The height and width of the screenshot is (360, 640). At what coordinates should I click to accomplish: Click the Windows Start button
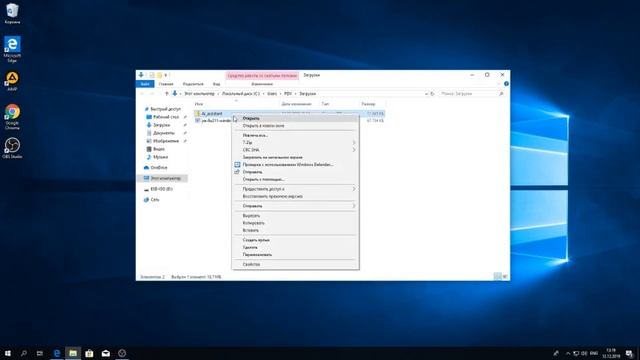[x=8, y=353]
